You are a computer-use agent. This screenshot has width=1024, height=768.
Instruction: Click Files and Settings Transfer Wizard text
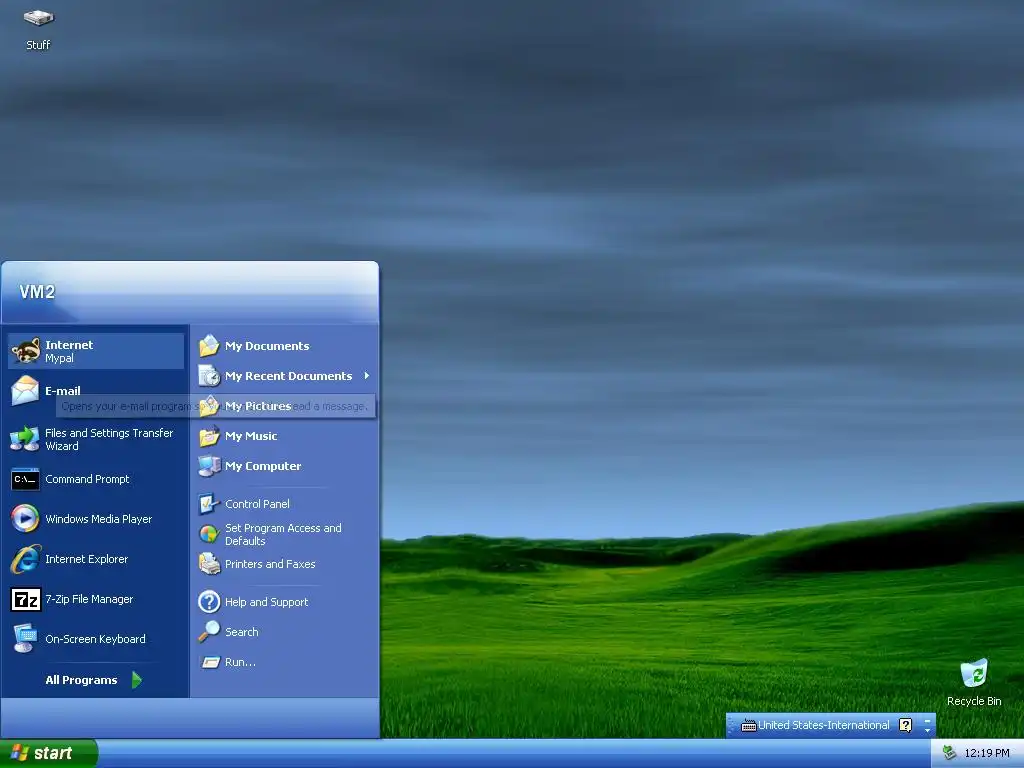109,440
